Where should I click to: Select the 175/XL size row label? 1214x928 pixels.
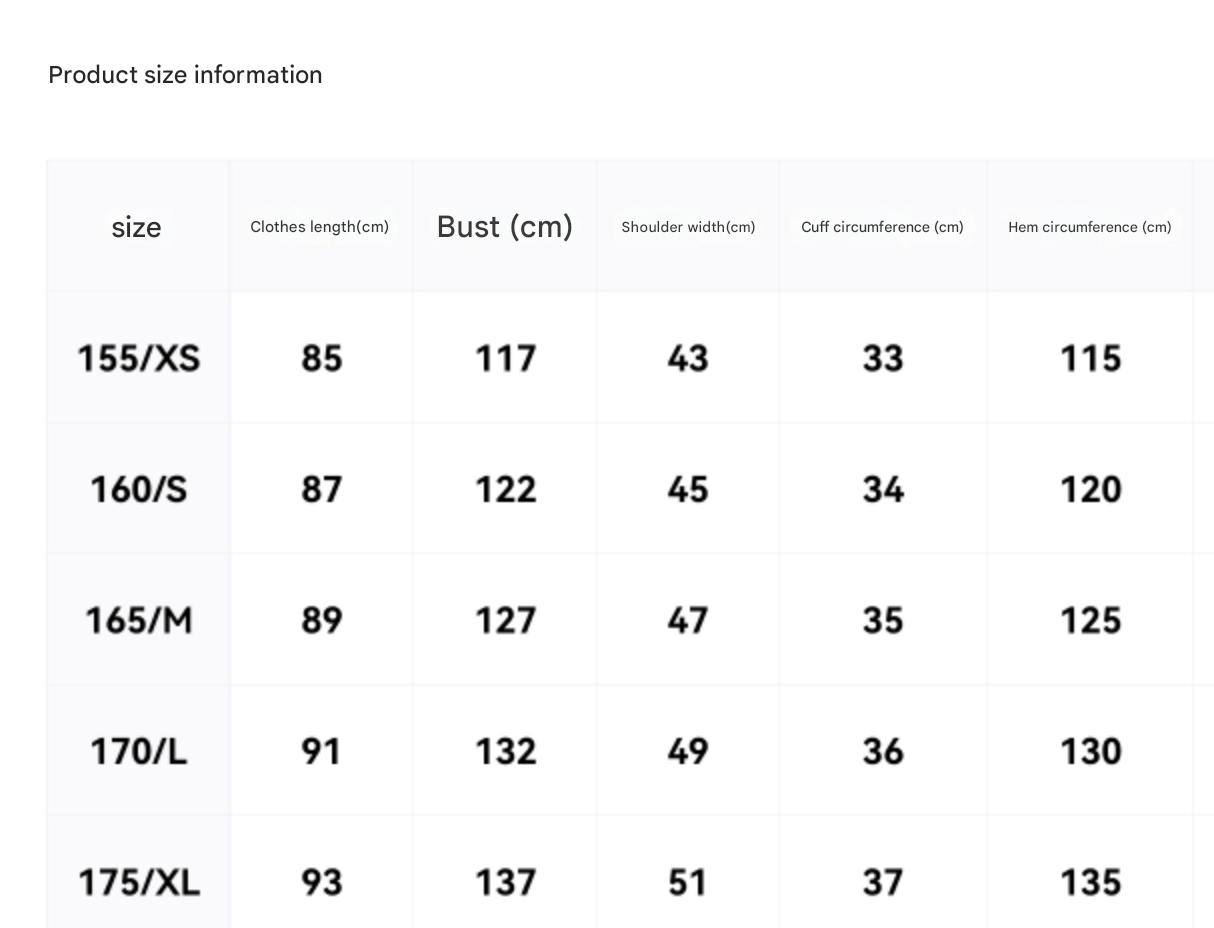pos(139,882)
